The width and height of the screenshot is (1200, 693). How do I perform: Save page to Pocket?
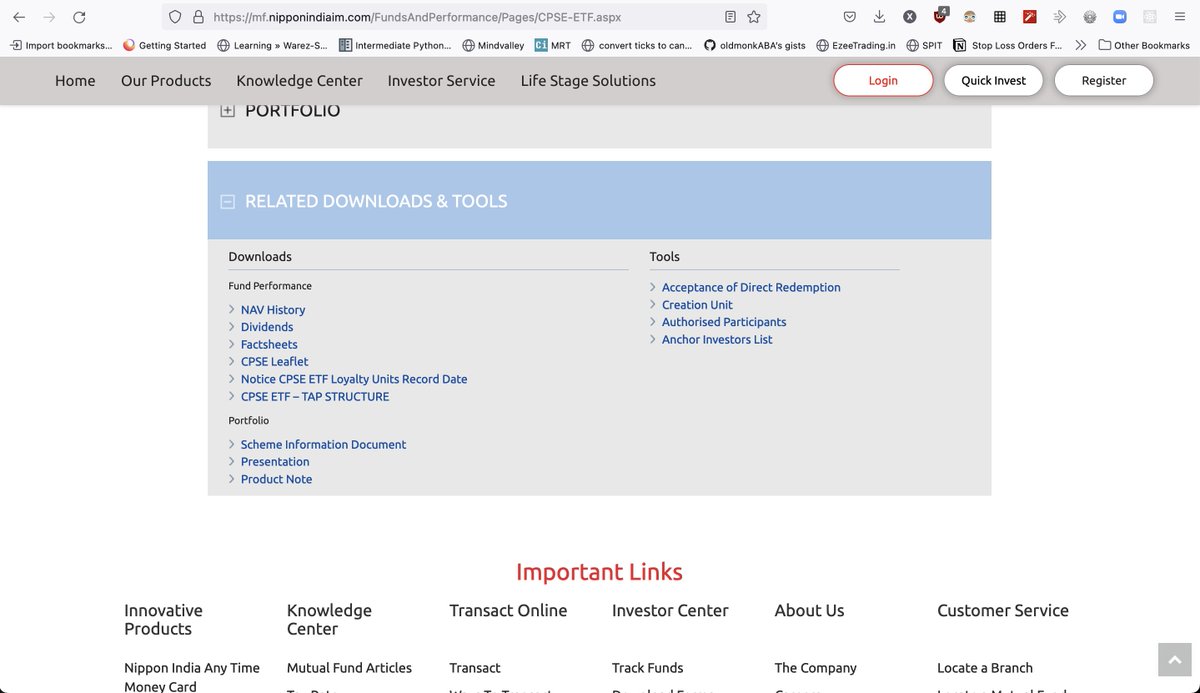(850, 17)
